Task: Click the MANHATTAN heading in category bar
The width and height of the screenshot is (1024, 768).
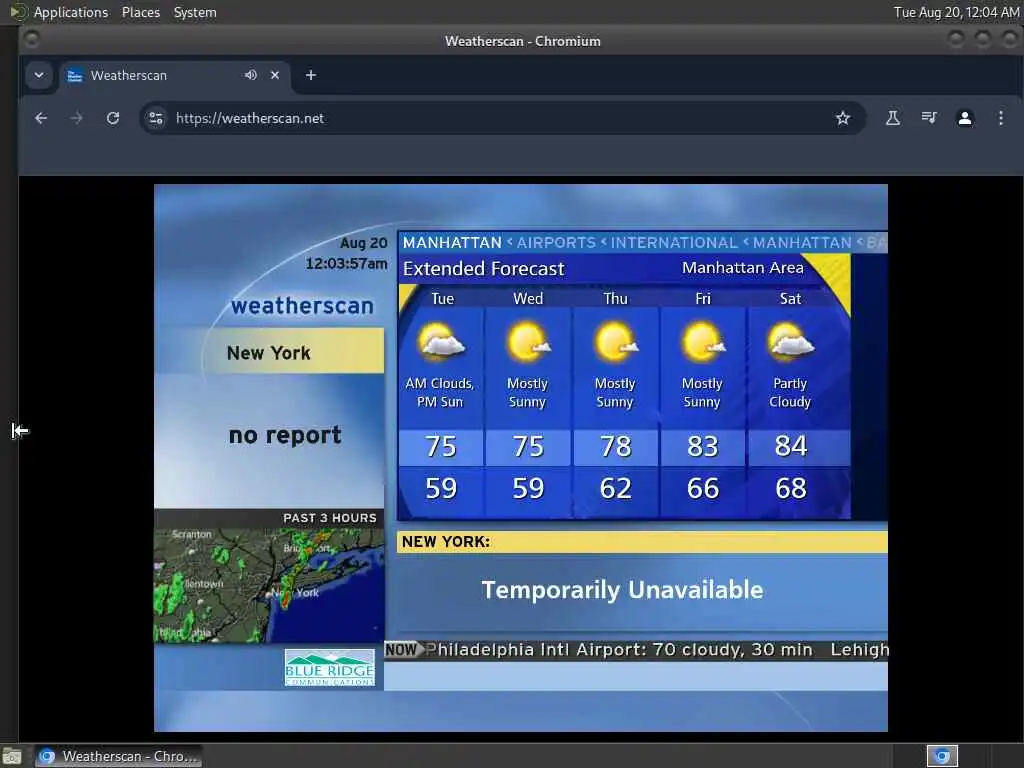Action: point(452,242)
